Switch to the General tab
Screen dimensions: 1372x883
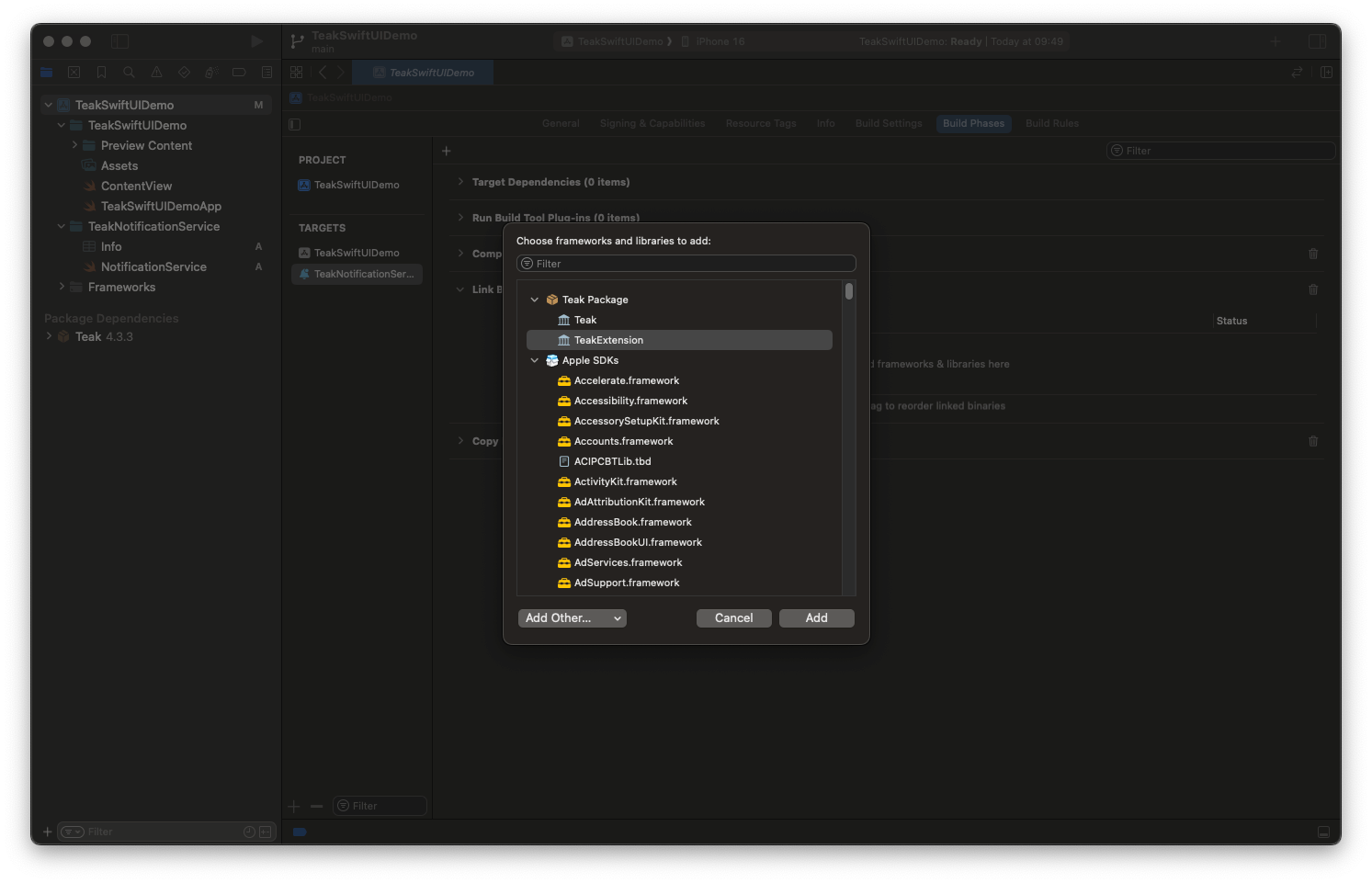pyautogui.click(x=561, y=124)
